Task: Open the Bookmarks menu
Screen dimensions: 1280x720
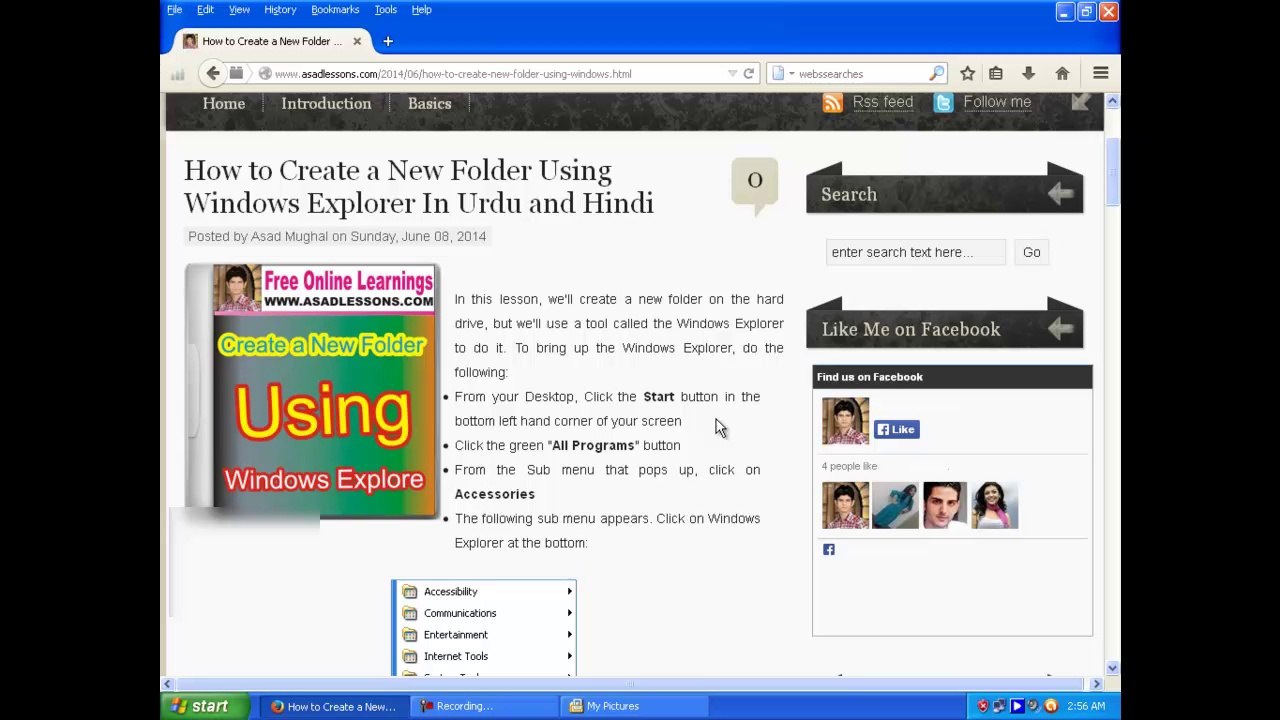Action: 335,10
